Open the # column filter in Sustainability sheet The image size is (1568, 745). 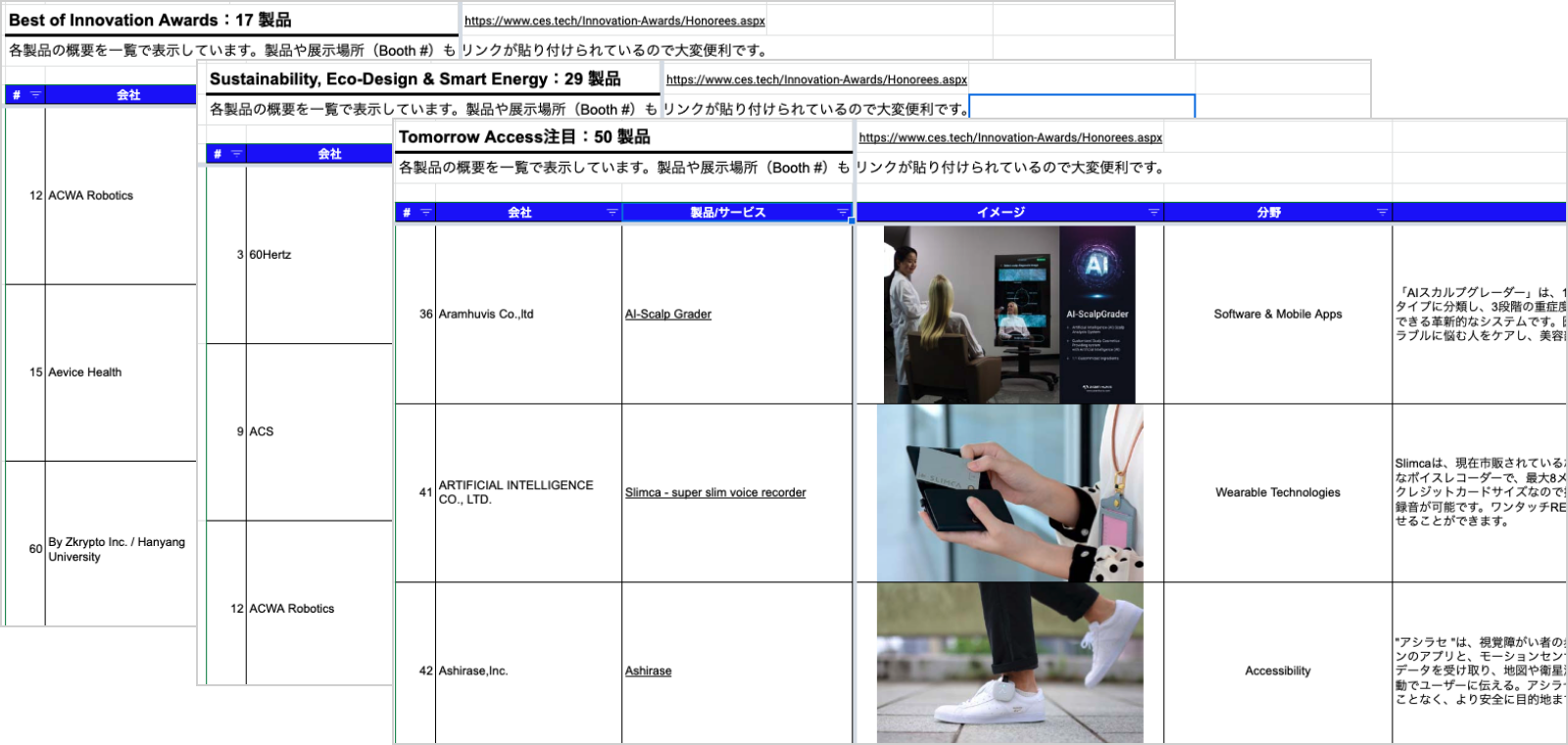237,154
